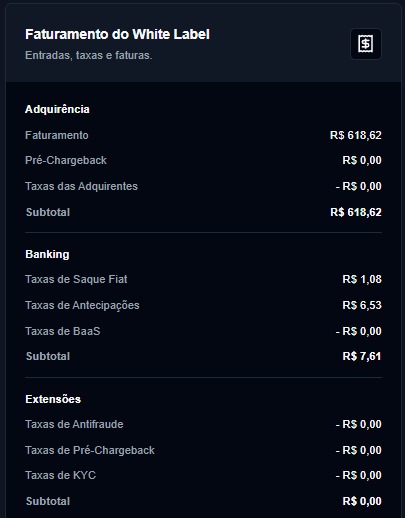Click the Taxas das Adquirentes label
Screen dimensions: 405x518
pyautogui.click(x=81, y=186)
